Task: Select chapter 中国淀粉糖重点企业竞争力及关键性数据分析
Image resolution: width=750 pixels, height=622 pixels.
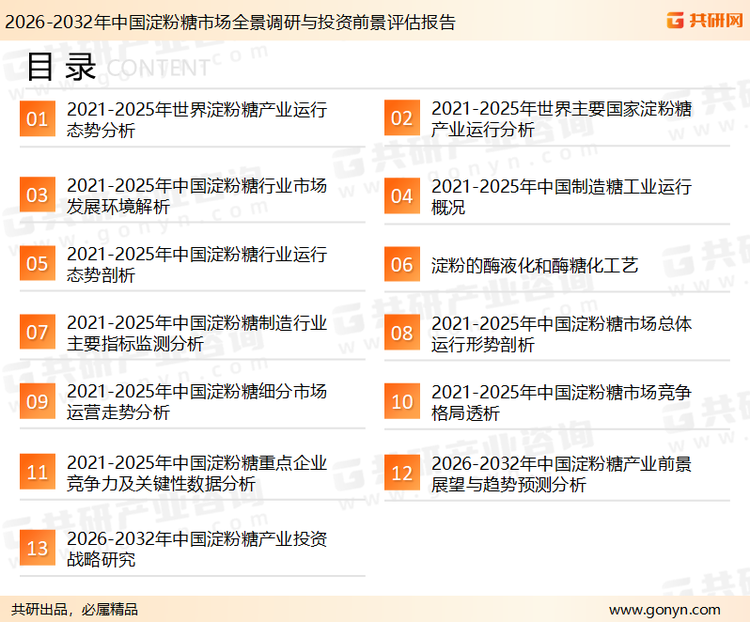Action: click(197, 473)
